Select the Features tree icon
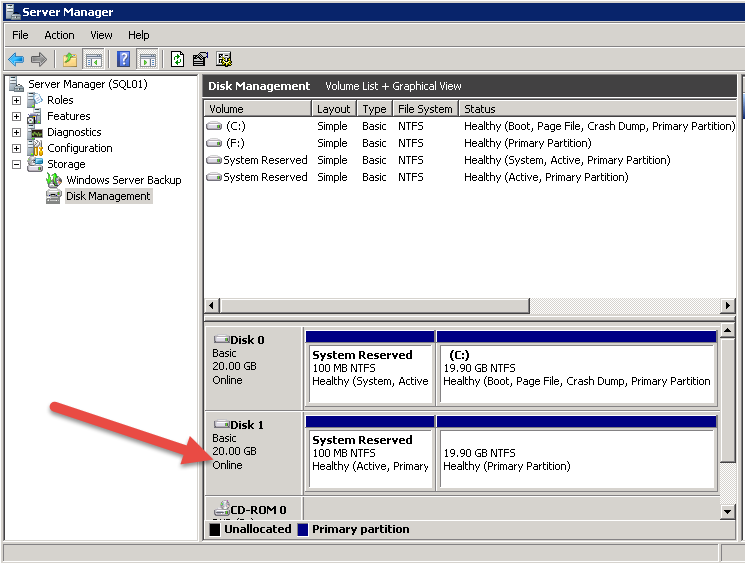The width and height of the screenshot is (745, 563). 34,116
